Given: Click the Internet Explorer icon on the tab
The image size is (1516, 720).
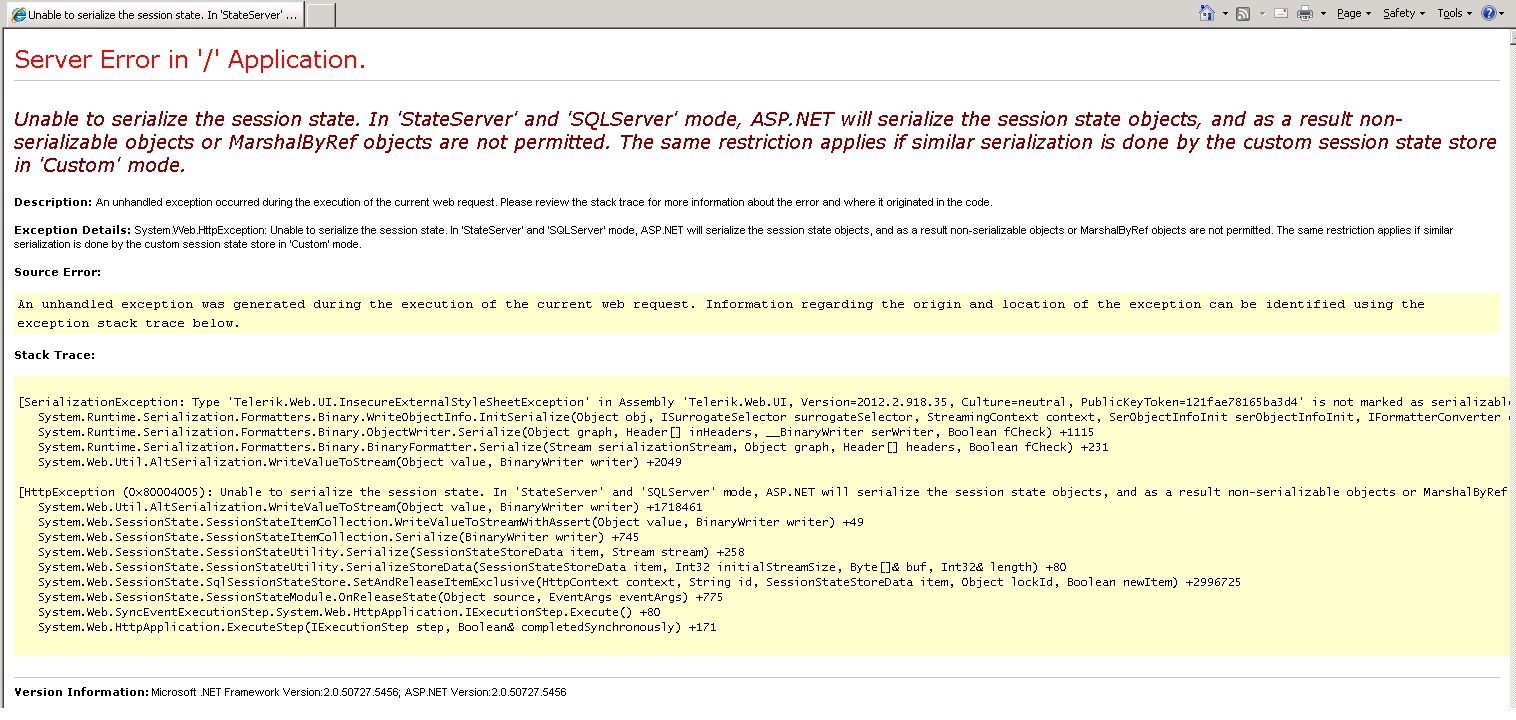Looking at the screenshot, I should pos(18,15).
